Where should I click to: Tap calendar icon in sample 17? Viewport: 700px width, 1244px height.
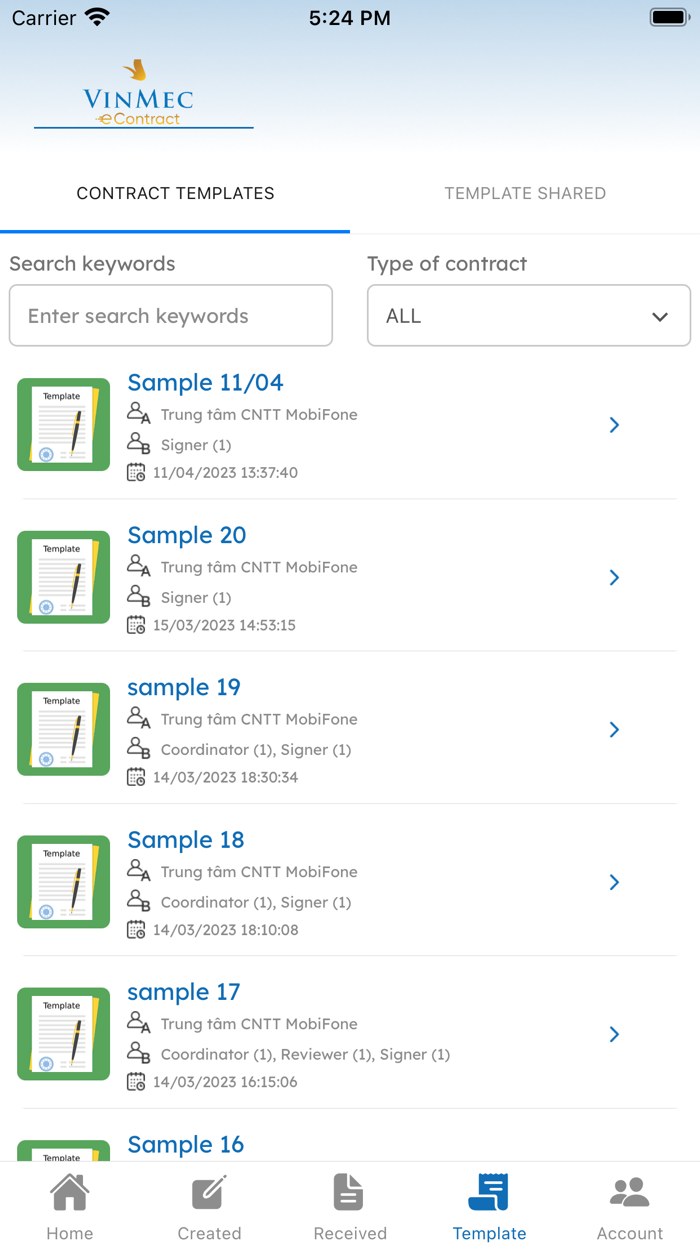coord(136,1082)
